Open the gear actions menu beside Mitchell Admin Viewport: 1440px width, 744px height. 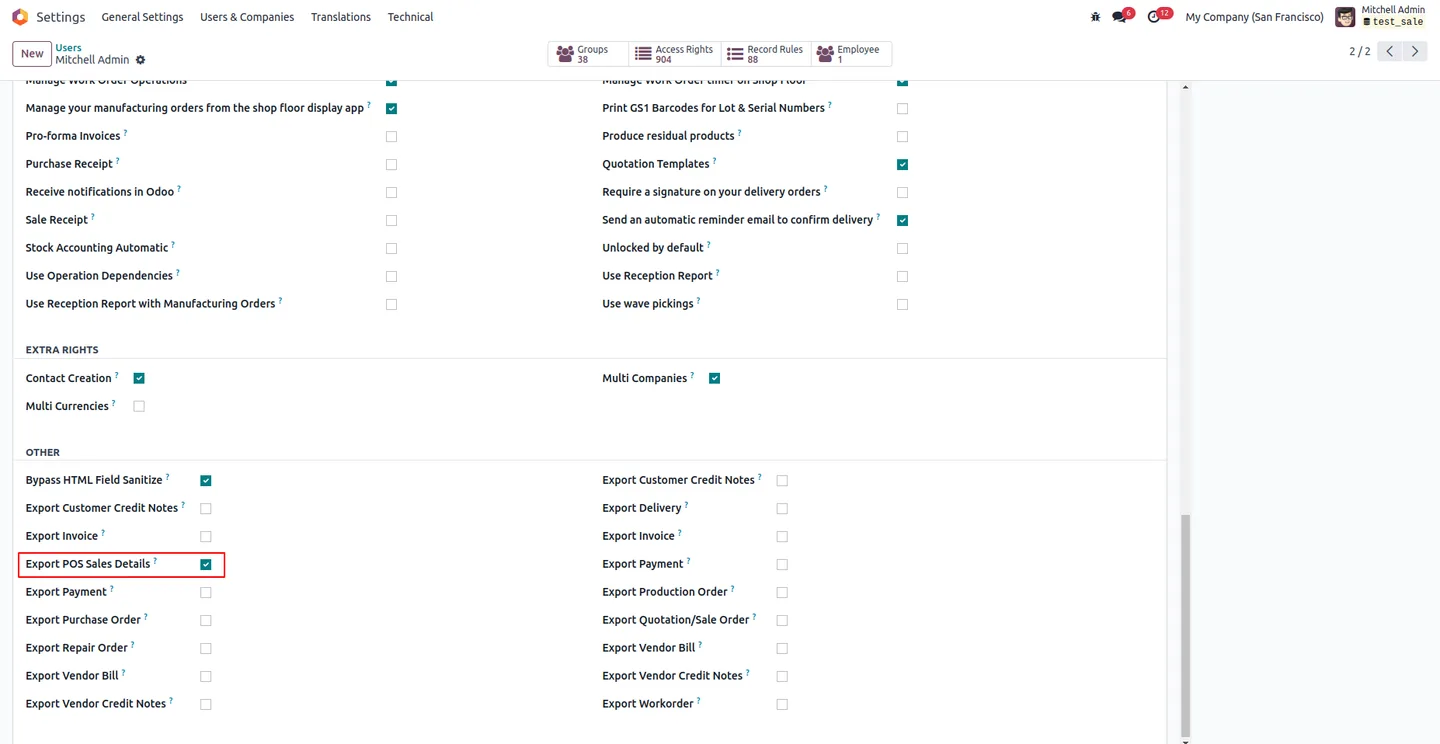pos(140,60)
